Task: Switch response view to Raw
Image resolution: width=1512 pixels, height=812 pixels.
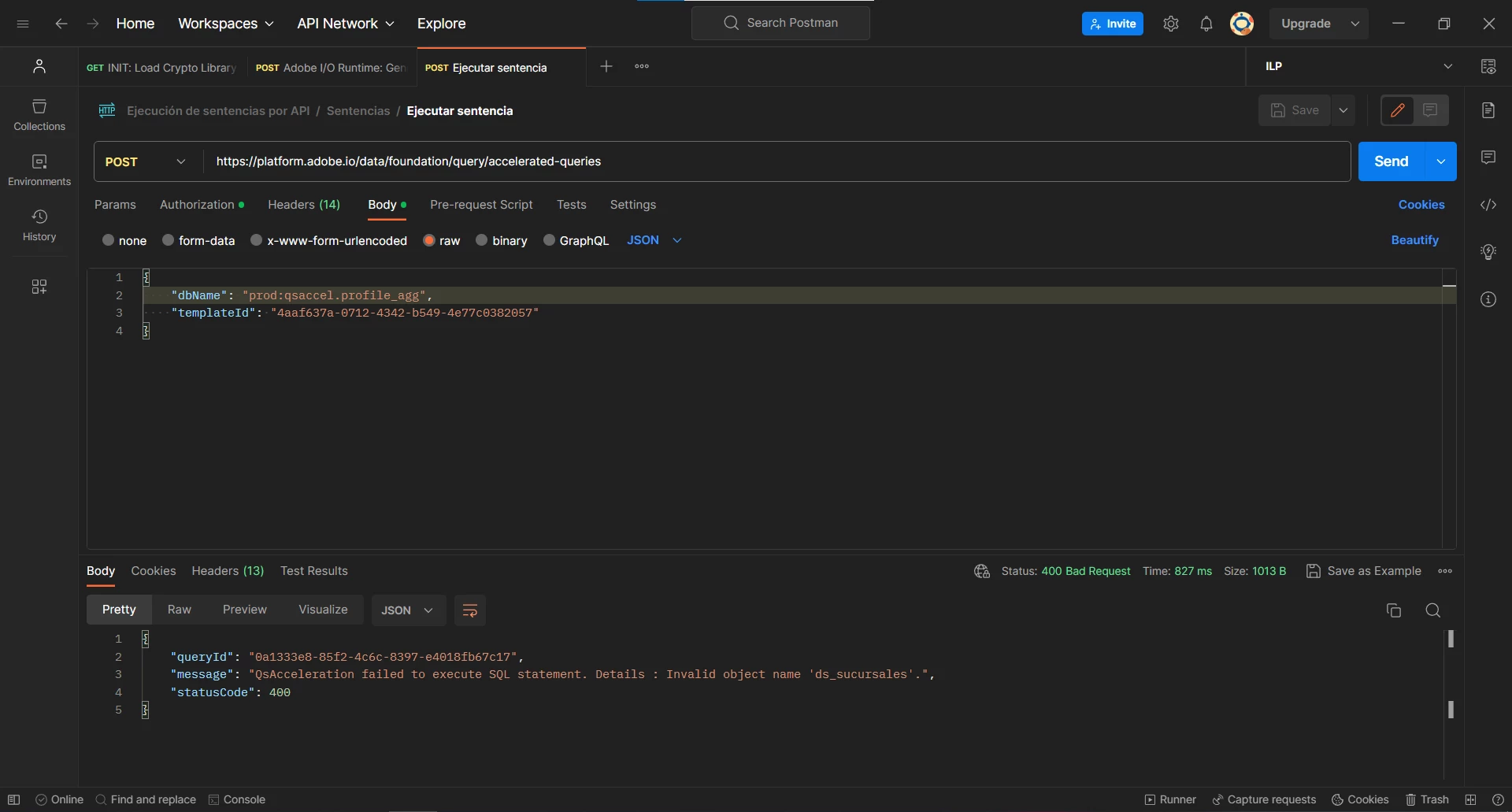Action: pos(180,610)
